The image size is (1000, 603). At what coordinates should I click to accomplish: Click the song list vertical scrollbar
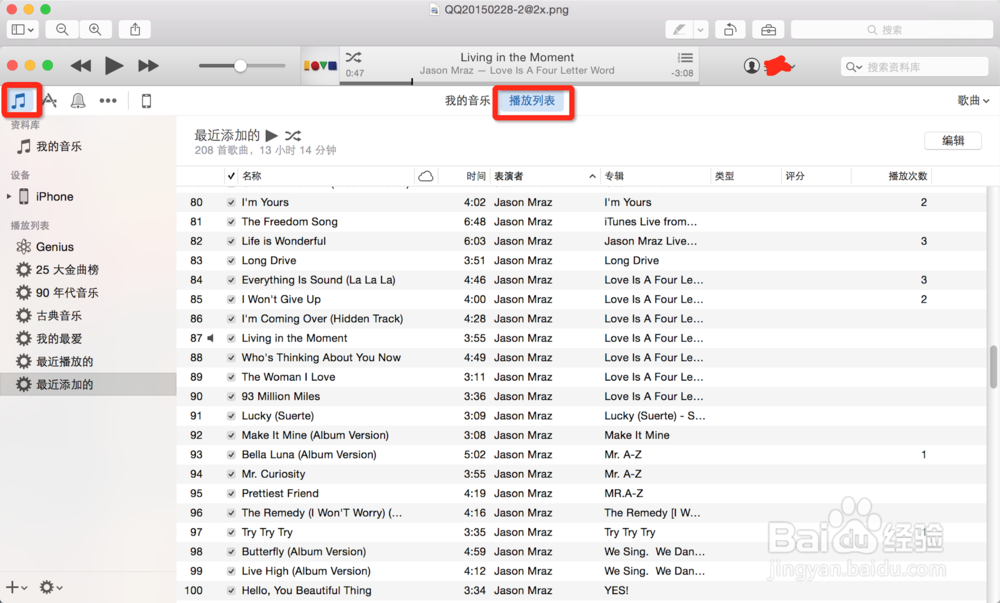993,367
